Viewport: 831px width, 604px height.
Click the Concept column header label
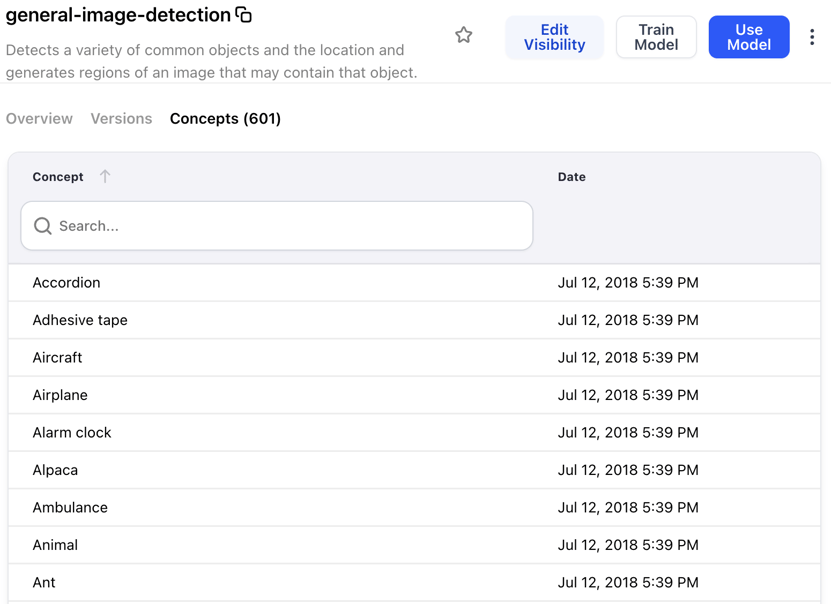(58, 177)
